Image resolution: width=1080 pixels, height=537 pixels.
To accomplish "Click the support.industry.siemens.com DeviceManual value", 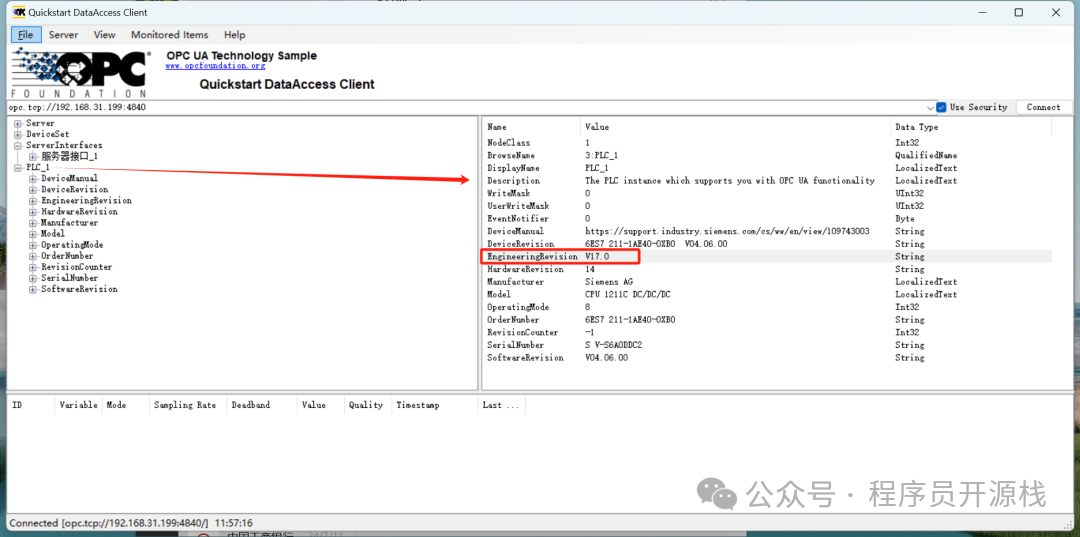I will click(727, 231).
